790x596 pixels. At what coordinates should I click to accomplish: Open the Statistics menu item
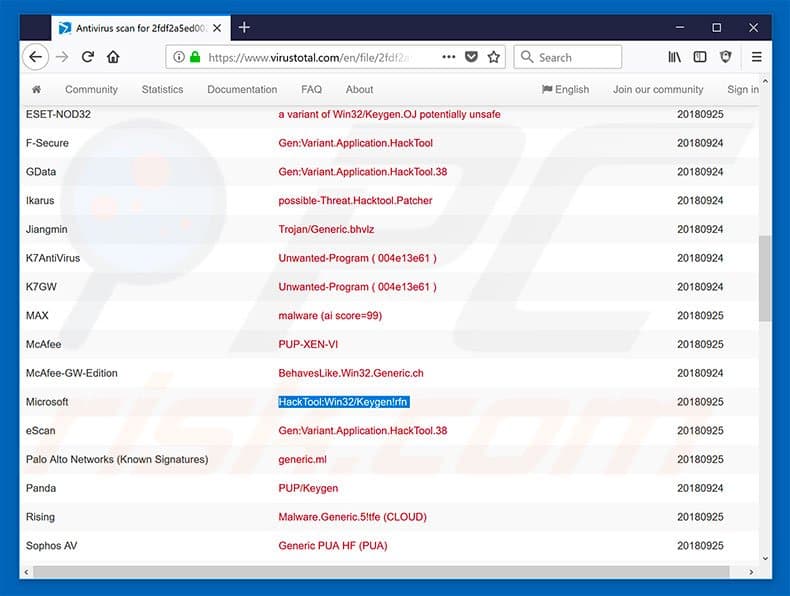(x=162, y=89)
